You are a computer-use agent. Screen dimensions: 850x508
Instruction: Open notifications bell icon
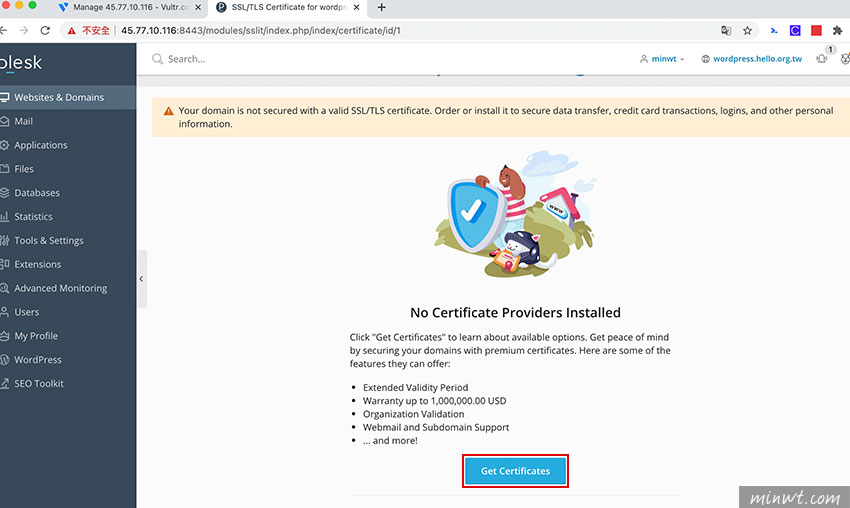click(822, 59)
